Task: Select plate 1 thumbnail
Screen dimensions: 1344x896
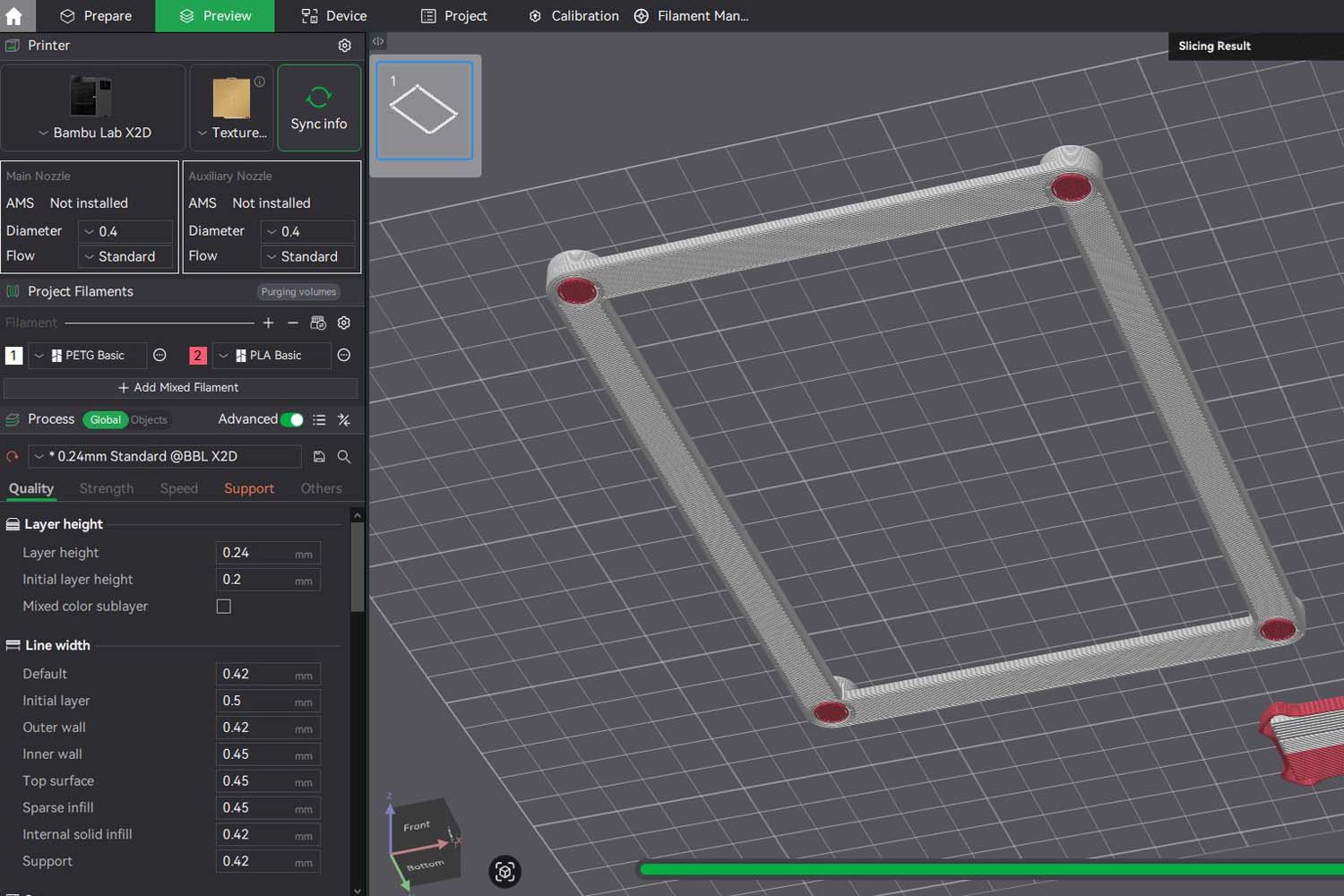Action: click(425, 110)
